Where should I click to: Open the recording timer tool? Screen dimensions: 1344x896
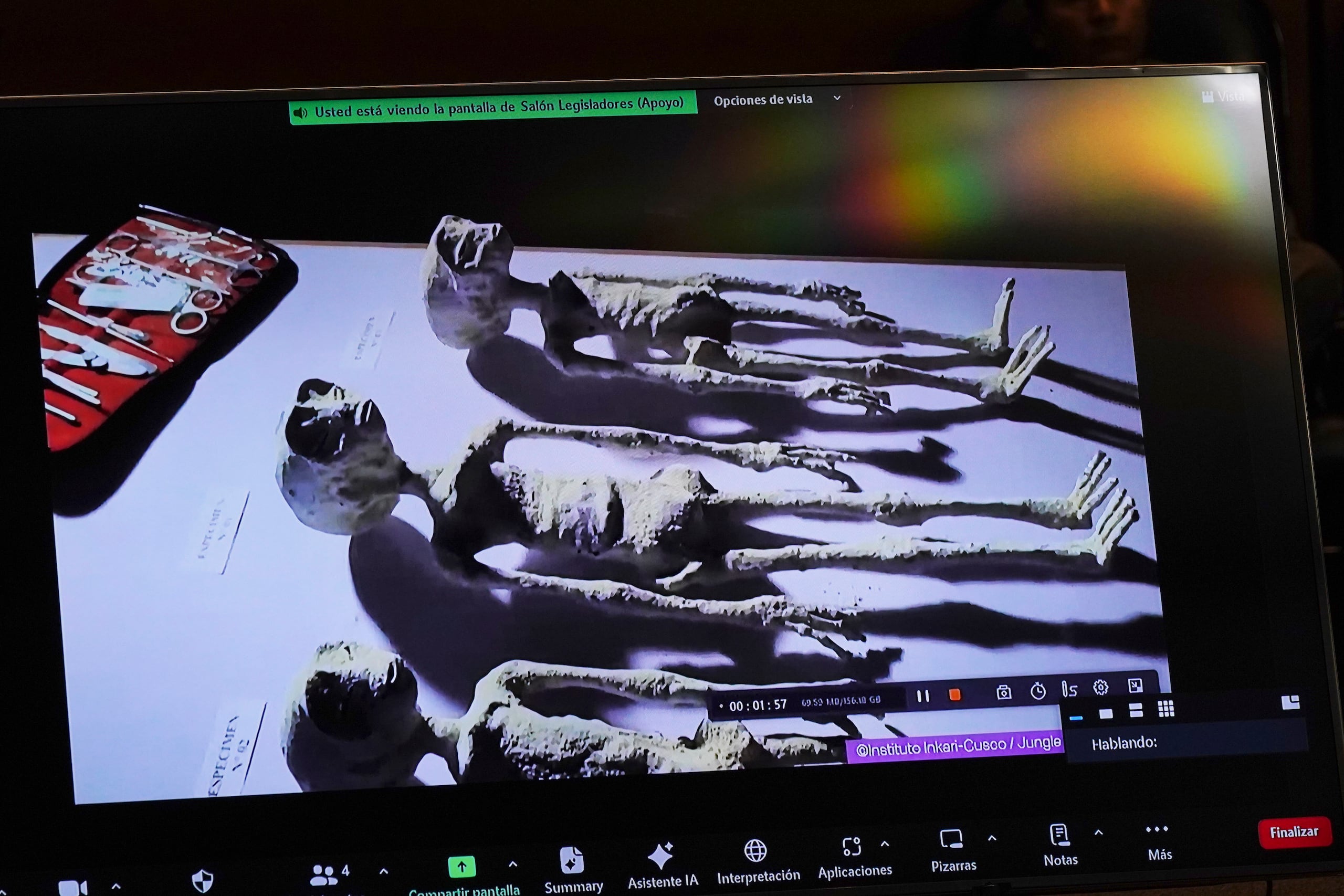pyautogui.click(x=1039, y=691)
